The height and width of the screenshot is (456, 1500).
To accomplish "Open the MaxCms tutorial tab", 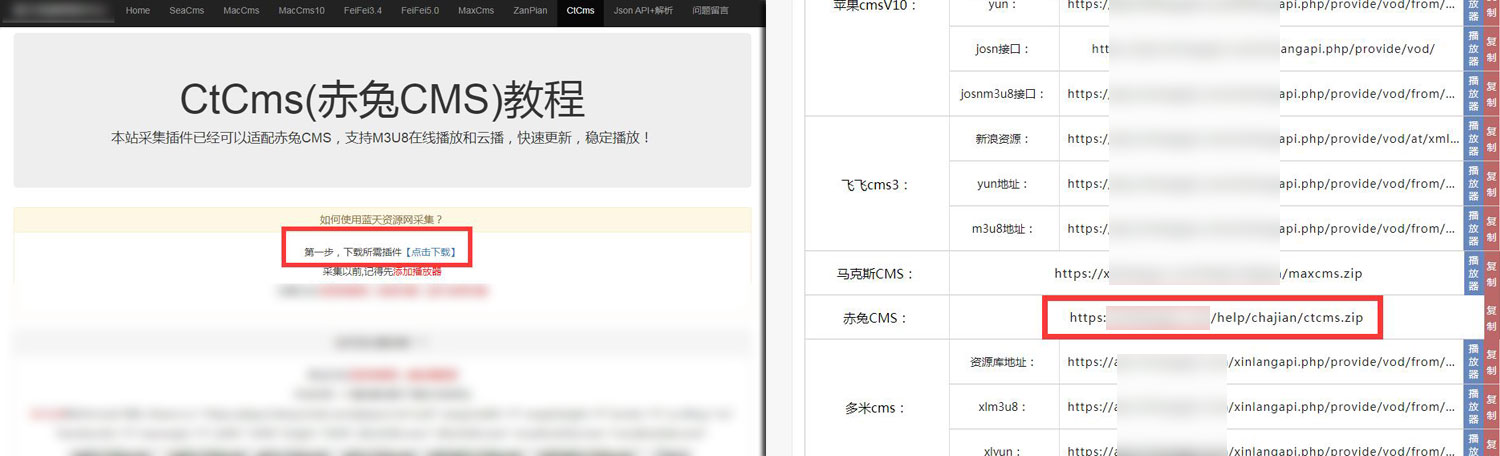I will tap(476, 11).
